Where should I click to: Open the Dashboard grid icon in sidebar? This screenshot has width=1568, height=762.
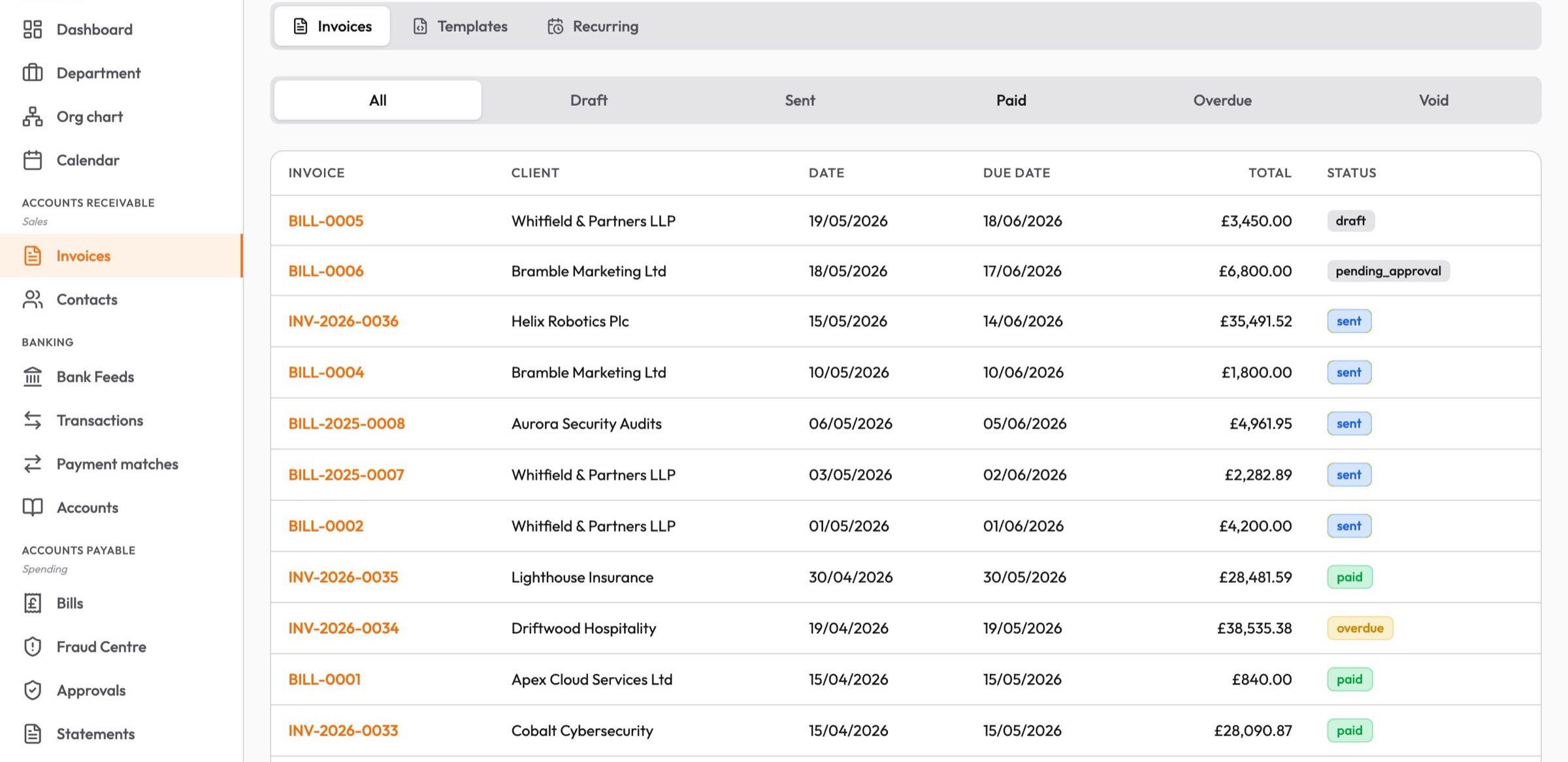pos(33,29)
